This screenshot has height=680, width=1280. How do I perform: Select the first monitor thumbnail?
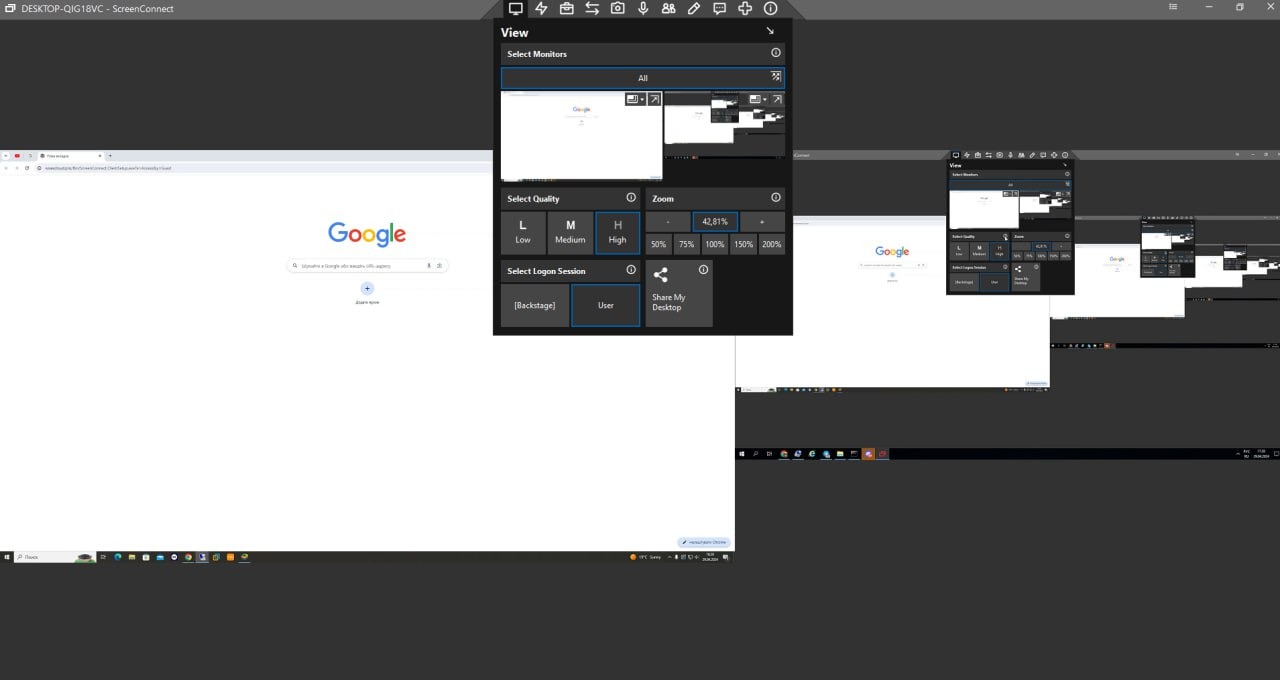[581, 135]
